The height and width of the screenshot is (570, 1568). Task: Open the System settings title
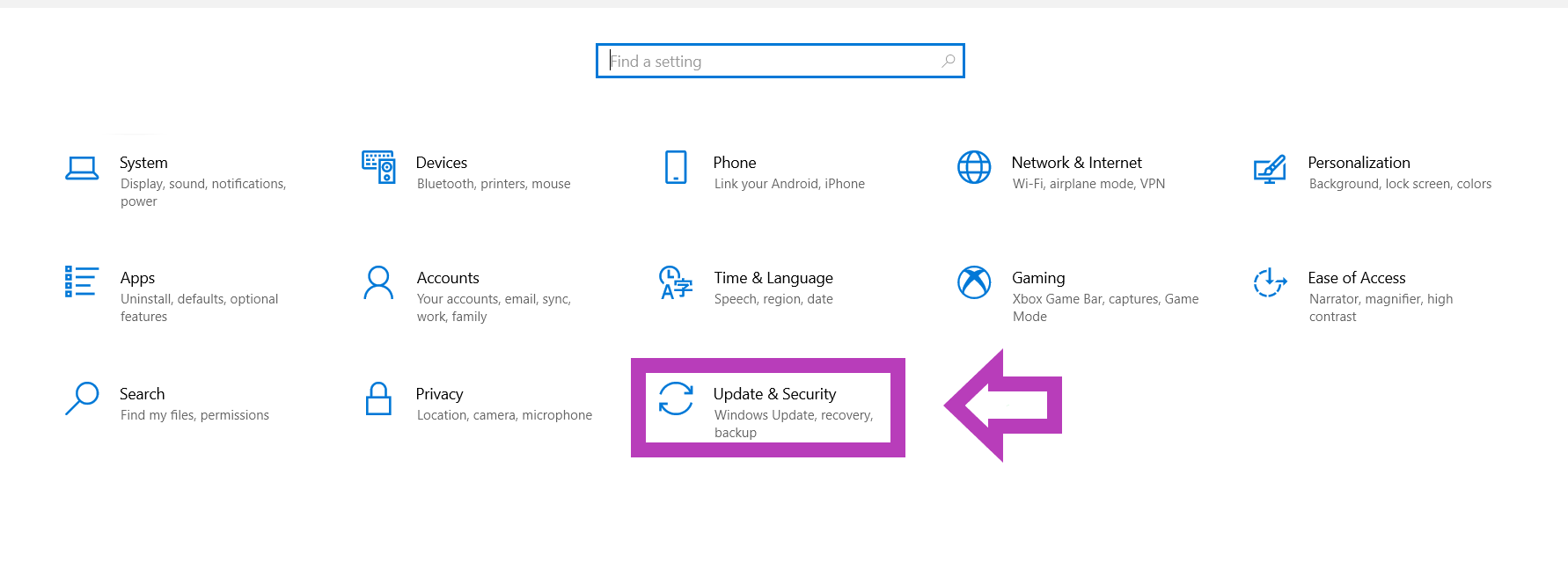[143, 163]
